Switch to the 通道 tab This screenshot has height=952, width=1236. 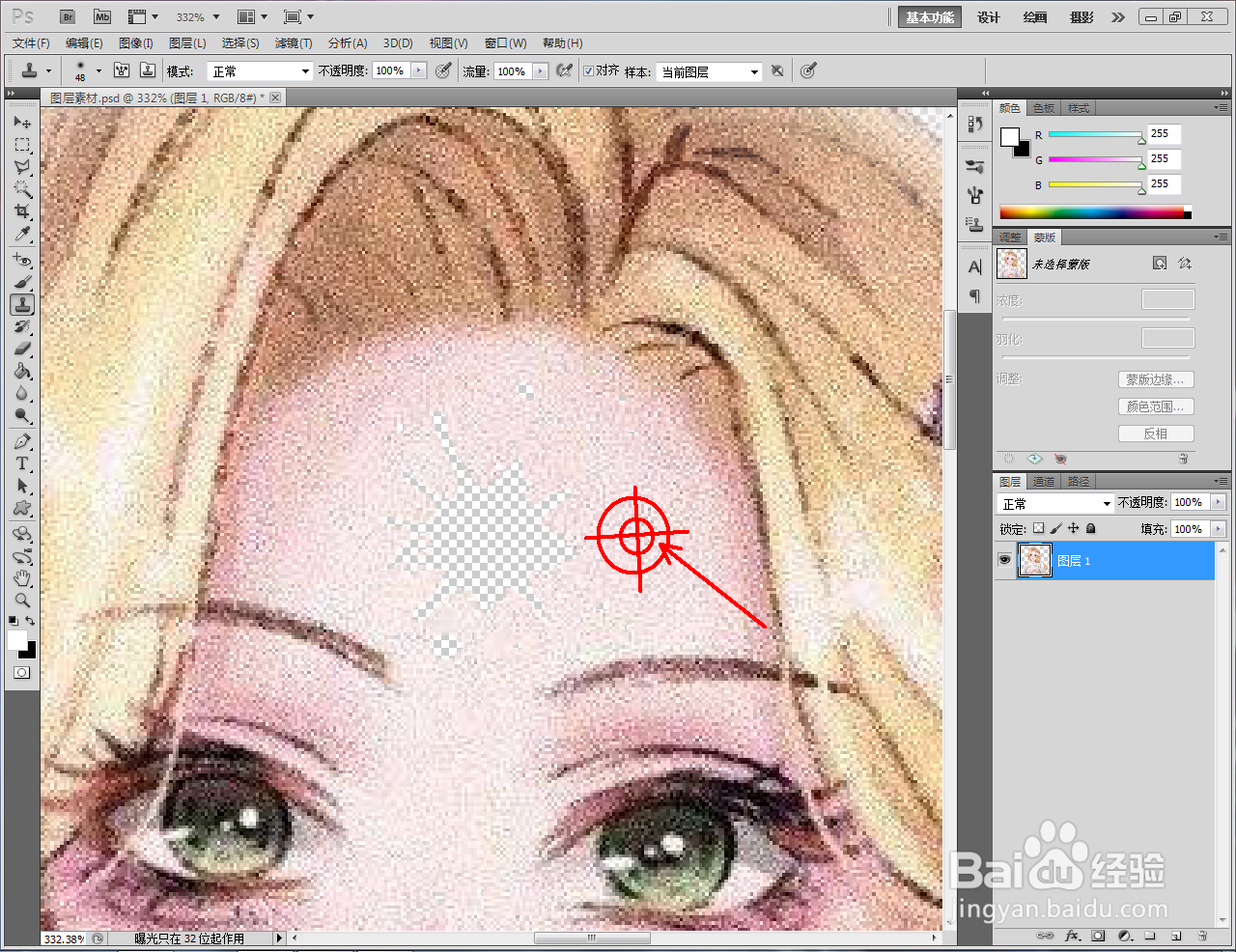1044,482
